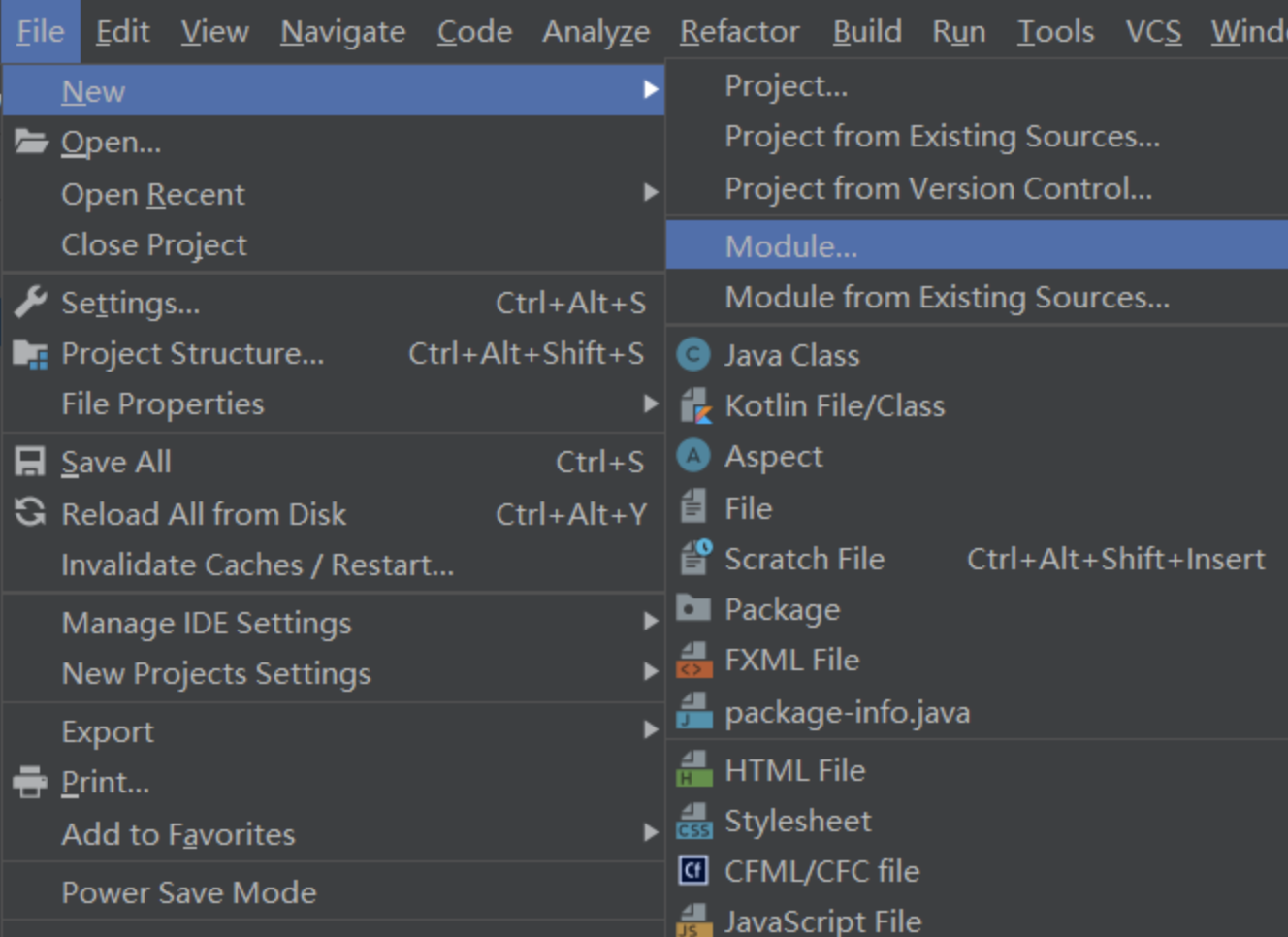Click the Scratch File icon
The width and height of the screenshot is (1288, 937).
694,559
